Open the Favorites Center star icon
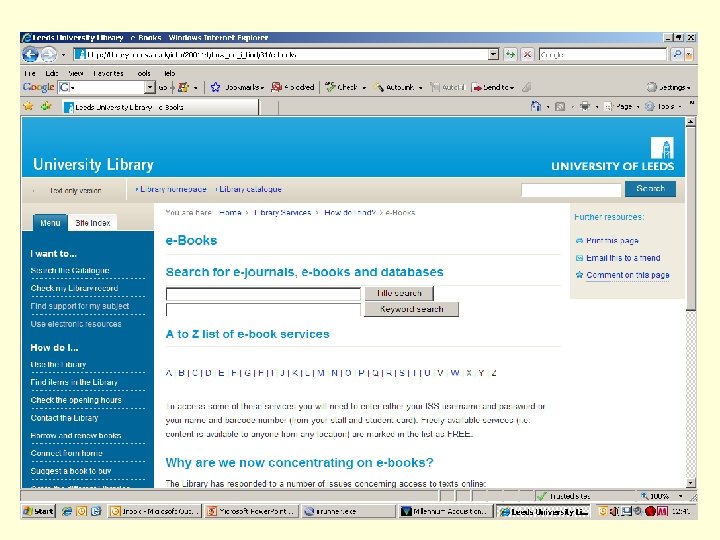 pyautogui.click(x=28, y=107)
